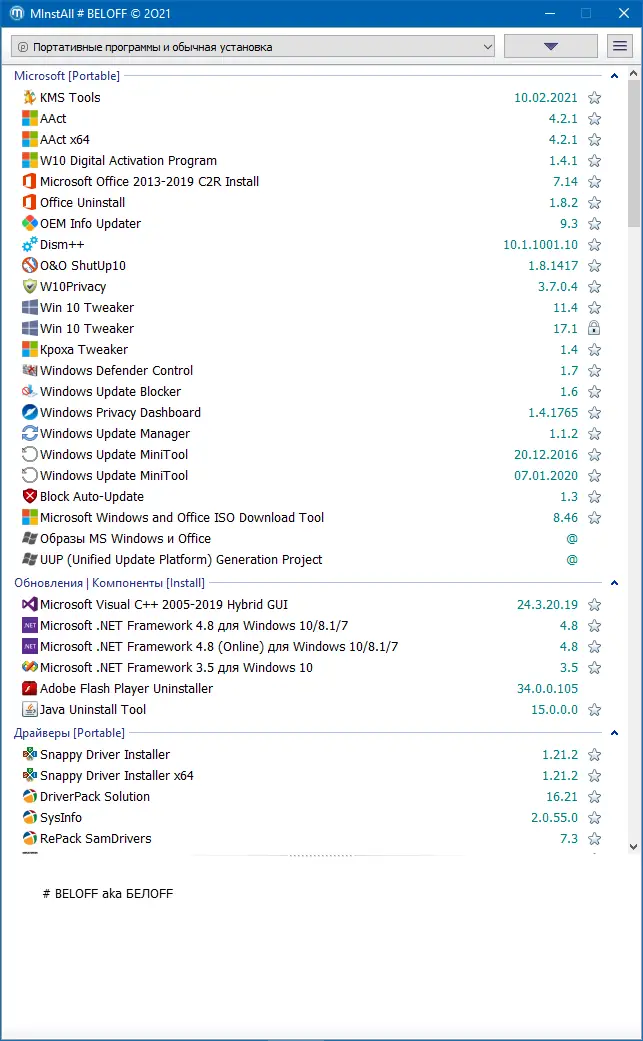Viewport: 643px width, 1041px height.
Task: Click the Office Uninstall icon
Action: 30,202
